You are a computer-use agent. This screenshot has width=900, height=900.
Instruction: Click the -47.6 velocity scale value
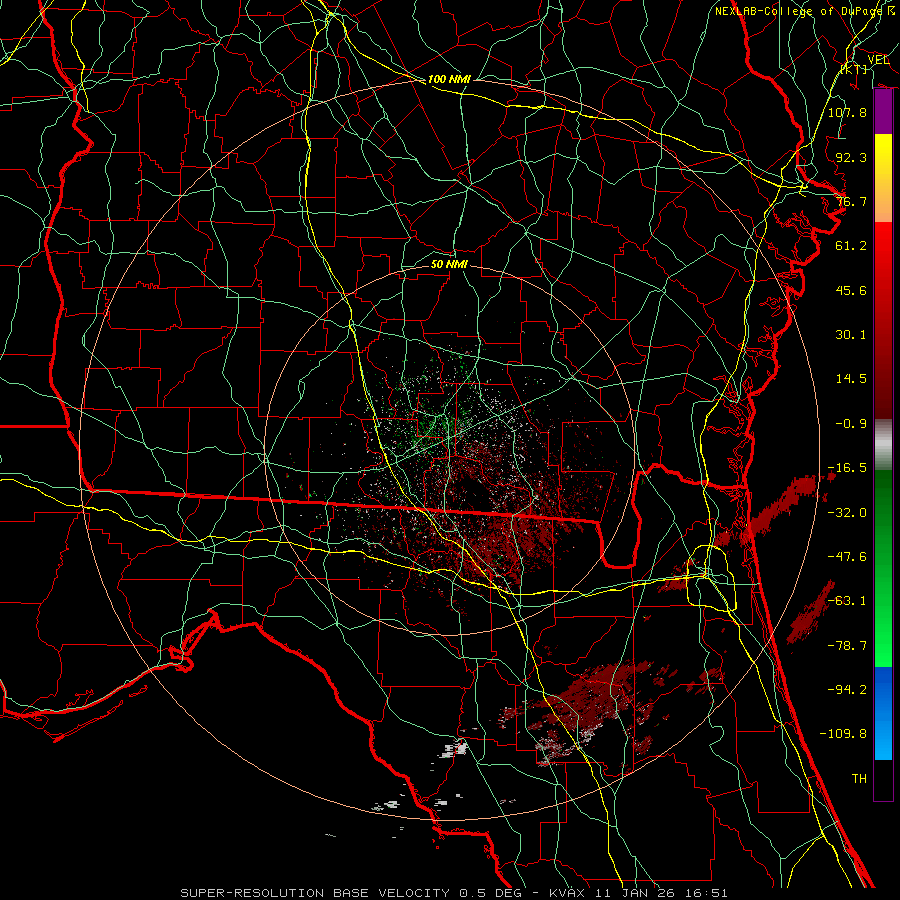pyautogui.click(x=847, y=557)
